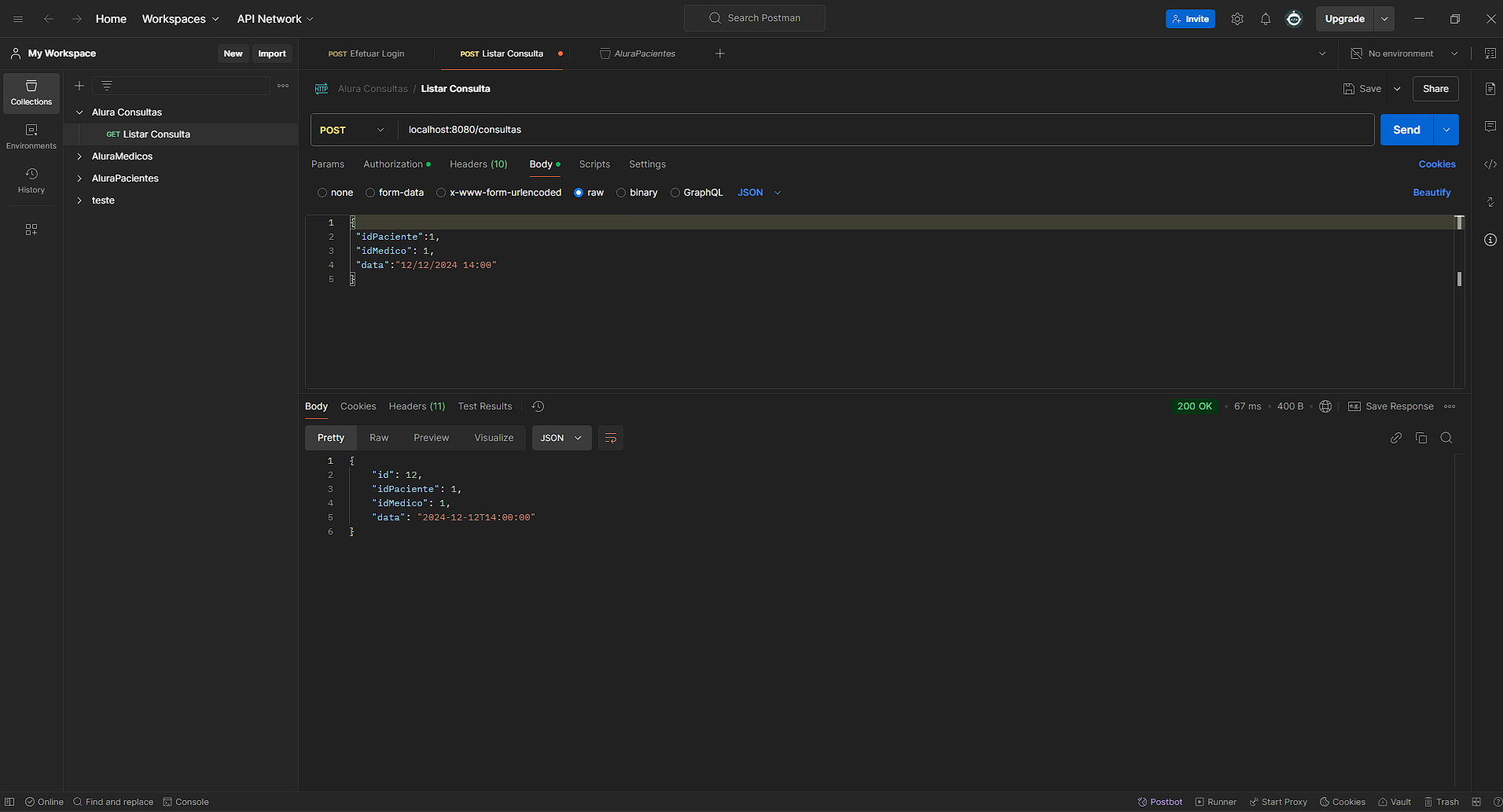
Task: Open the API Network menu
Action: click(275, 19)
